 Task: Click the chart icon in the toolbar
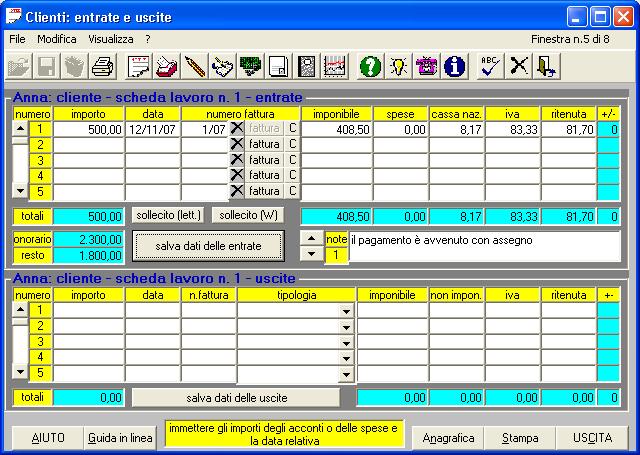tap(335, 67)
